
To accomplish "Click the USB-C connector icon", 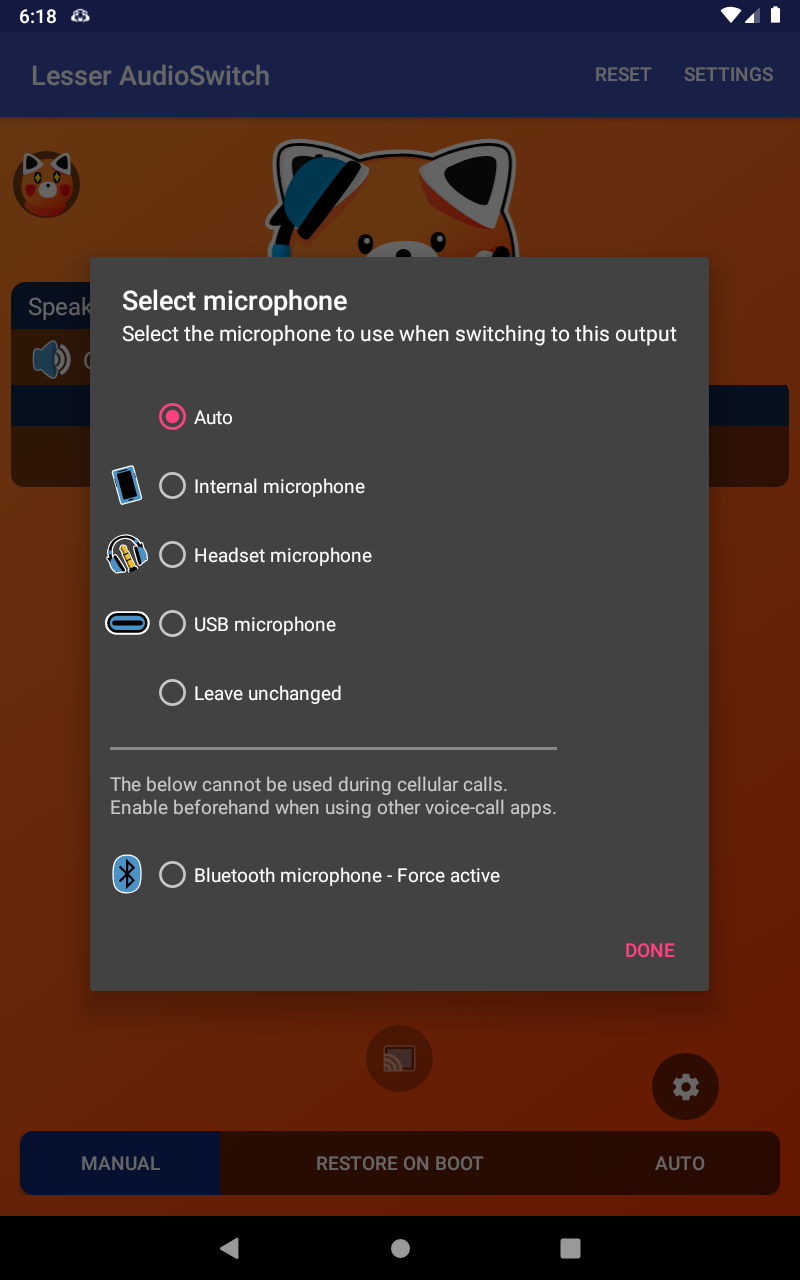I will 127,624.
